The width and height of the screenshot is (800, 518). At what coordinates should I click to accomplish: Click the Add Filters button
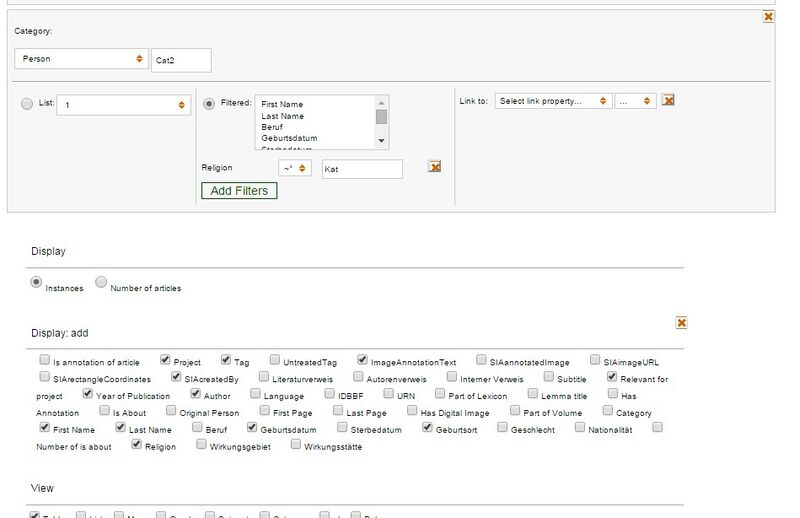pos(239,190)
